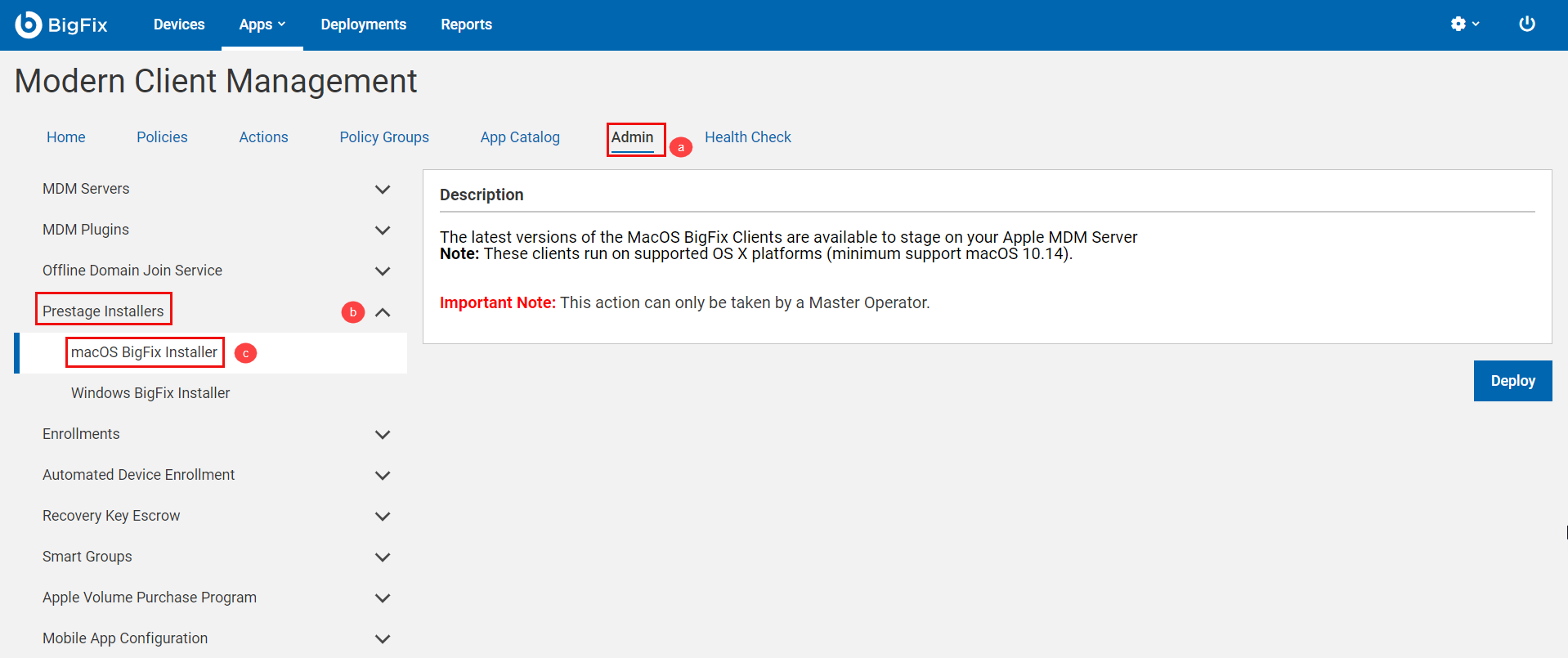Select Windows BigFix Installer item

pos(150,393)
